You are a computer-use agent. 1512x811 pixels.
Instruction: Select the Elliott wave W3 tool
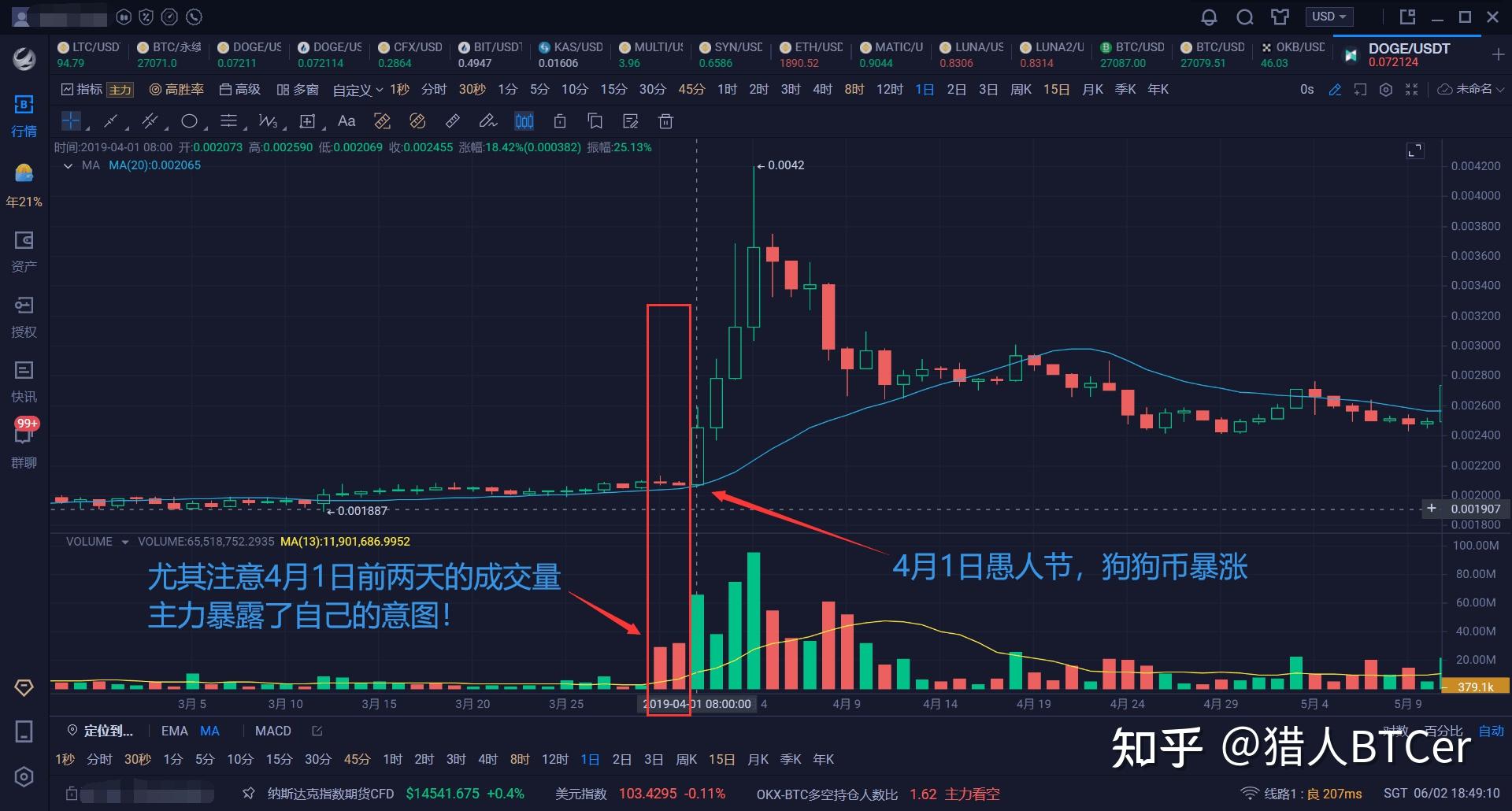(x=268, y=120)
